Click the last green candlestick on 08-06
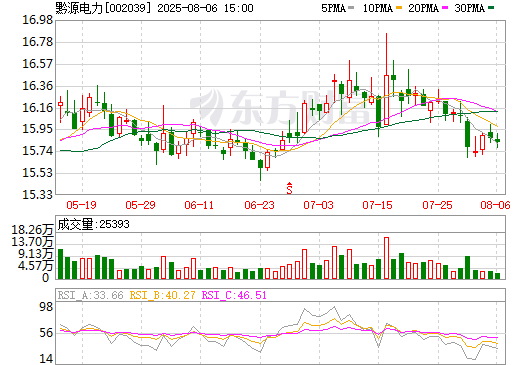The height and width of the screenshot is (365, 520). pyautogui.click(x=497, y=141)
